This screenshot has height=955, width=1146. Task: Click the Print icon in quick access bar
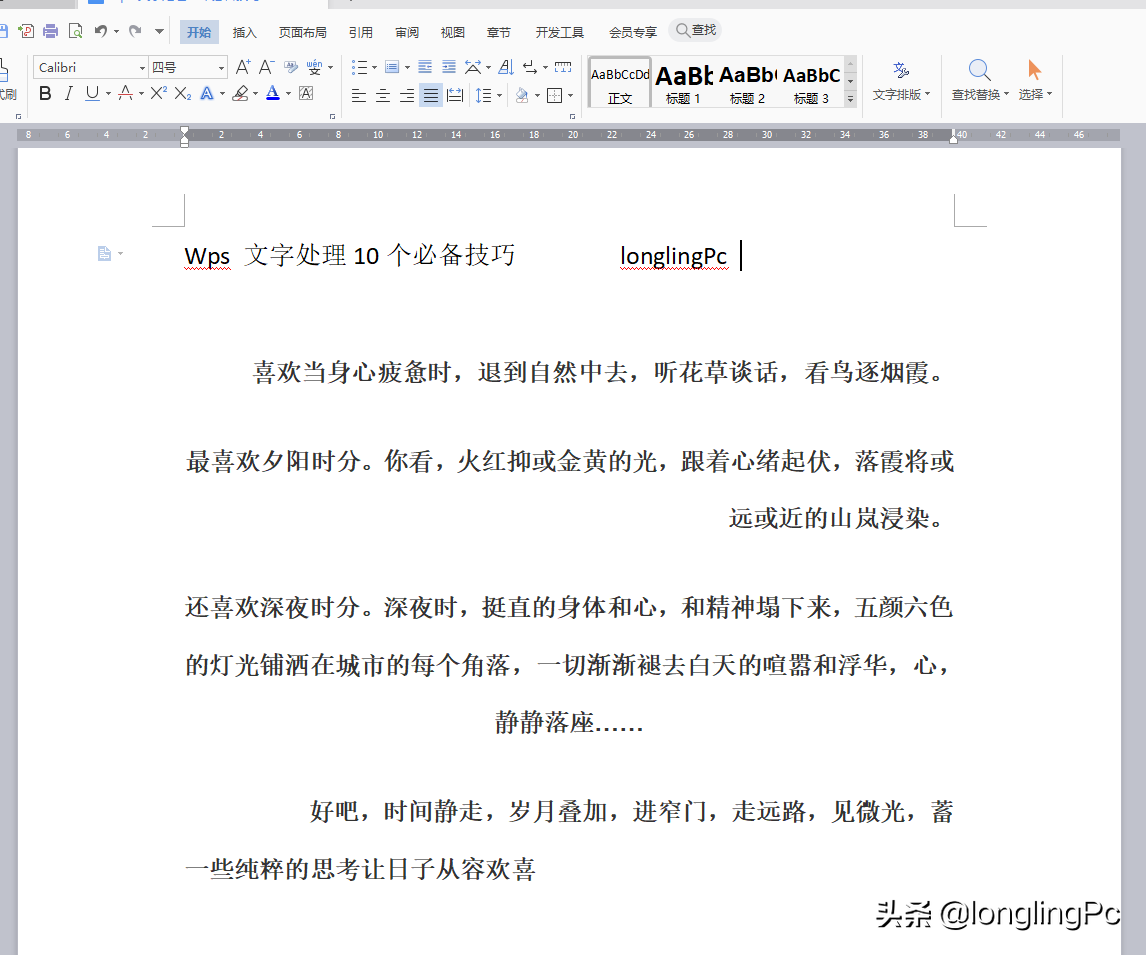(50, 31)
